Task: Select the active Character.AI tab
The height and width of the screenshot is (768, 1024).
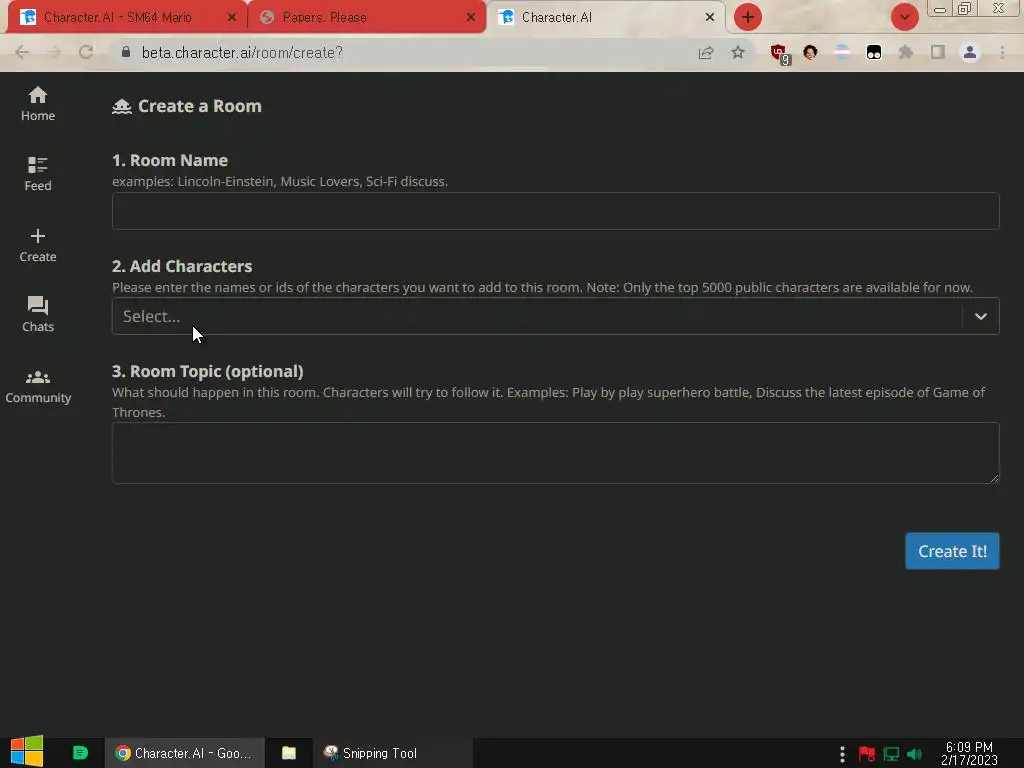Action: (x=605, y=18)
